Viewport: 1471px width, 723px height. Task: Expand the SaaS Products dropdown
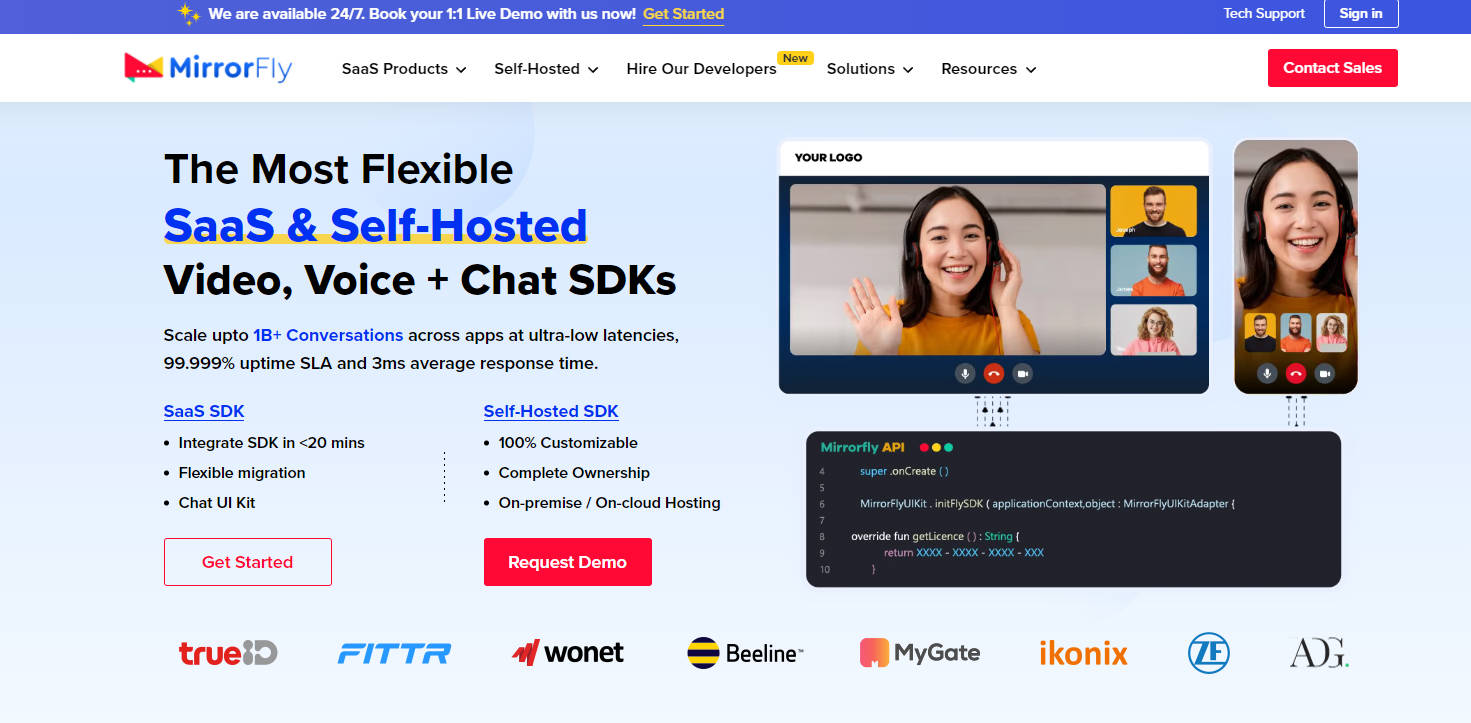tap(404, 69)
